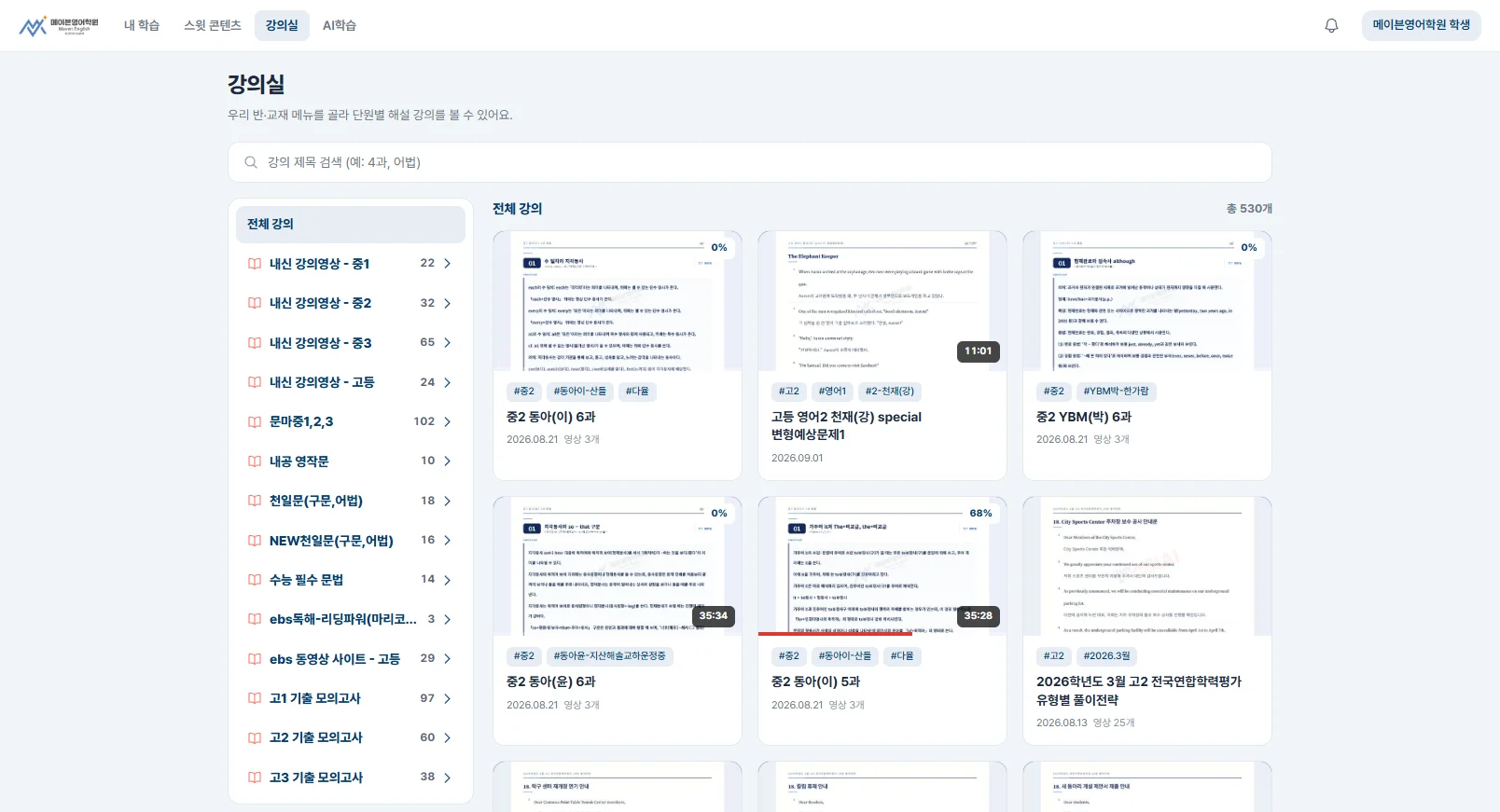Open 중2 YBM(박) 6과 lecture thumbnail
This screenshot has height=812, width=1500.
click(x=1147, y=301)
